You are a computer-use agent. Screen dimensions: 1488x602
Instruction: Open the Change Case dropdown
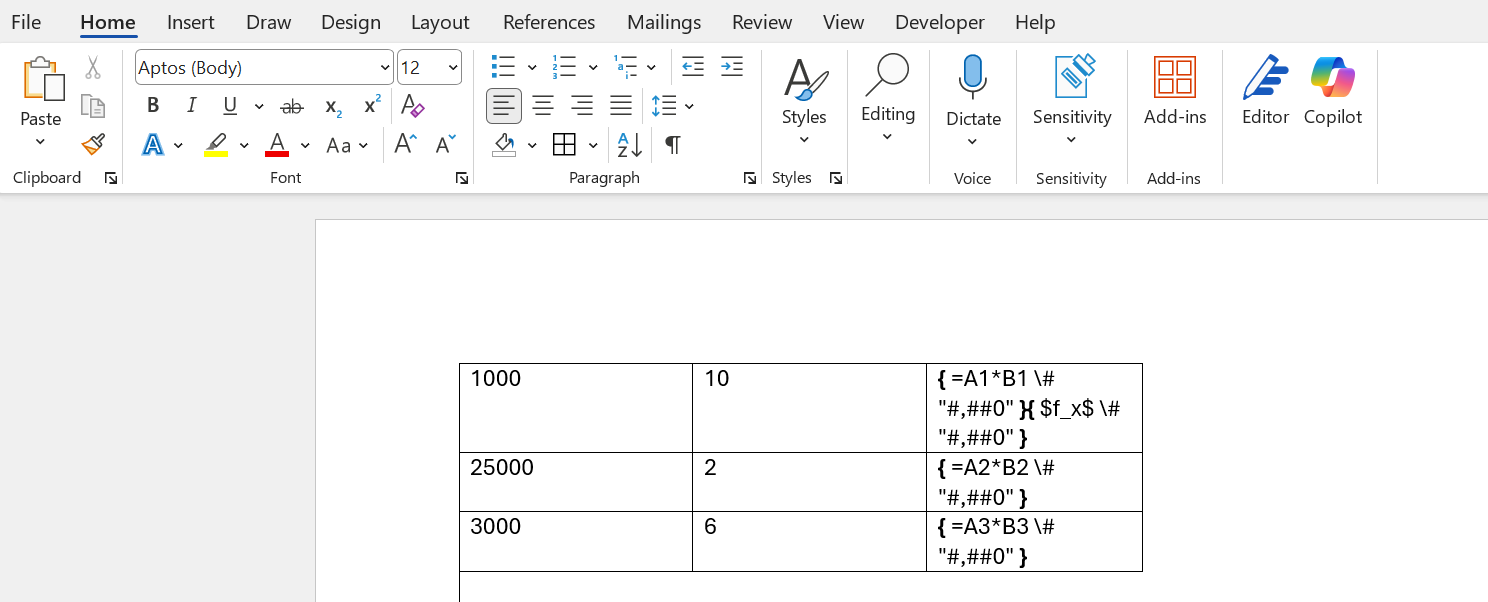[x=348, y=146]
